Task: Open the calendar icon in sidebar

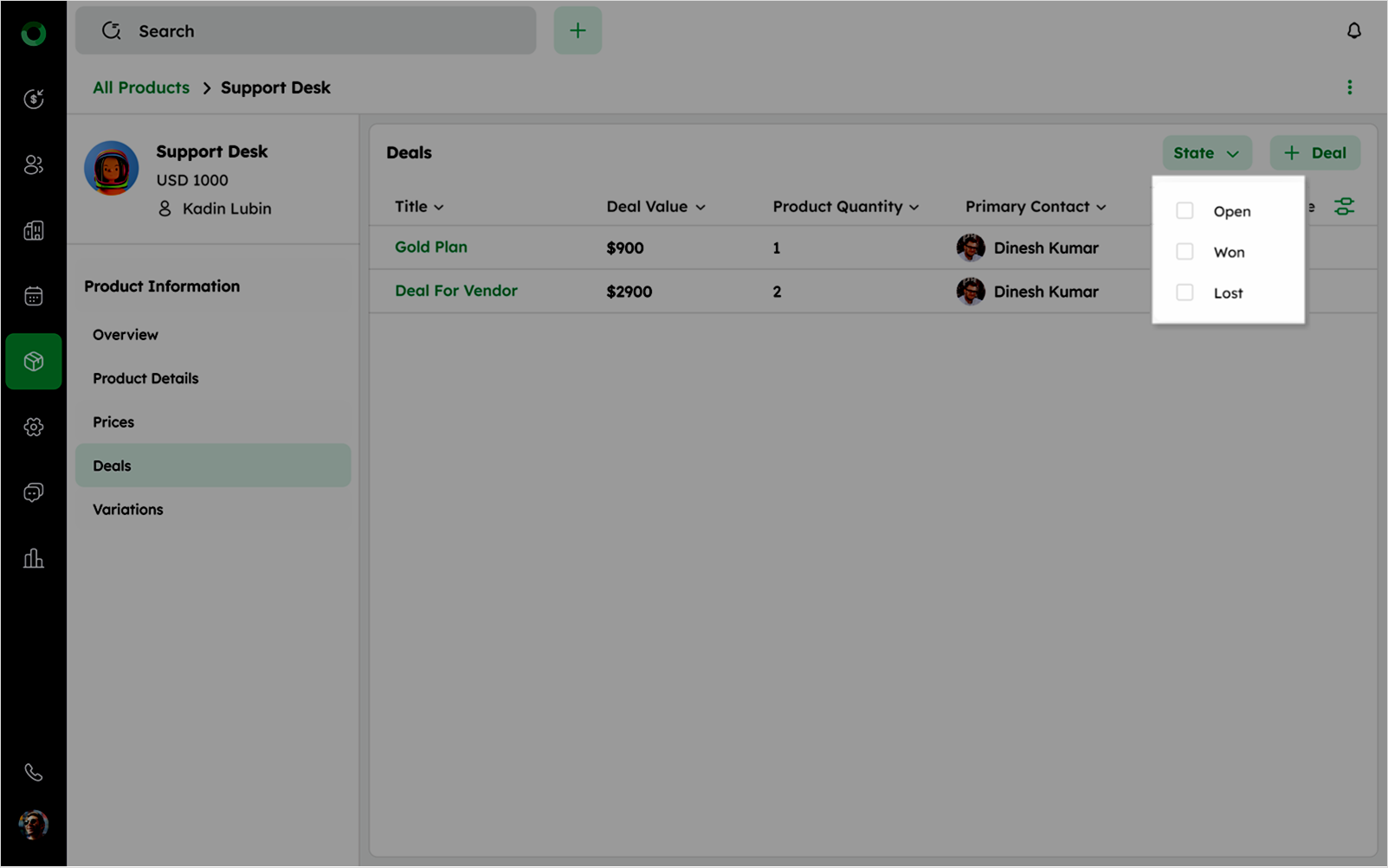Action: click(x=34, y=296)
